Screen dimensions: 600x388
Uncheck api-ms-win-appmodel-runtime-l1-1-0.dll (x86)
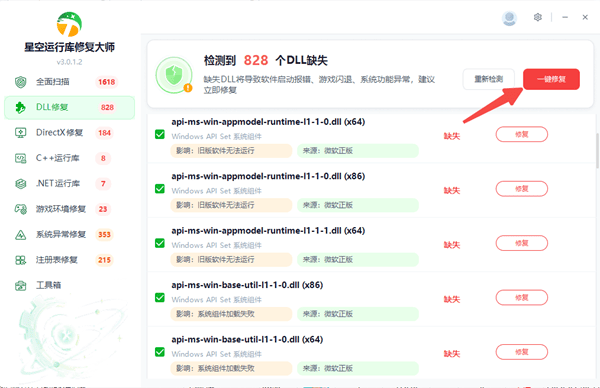[x=160, y=189]
